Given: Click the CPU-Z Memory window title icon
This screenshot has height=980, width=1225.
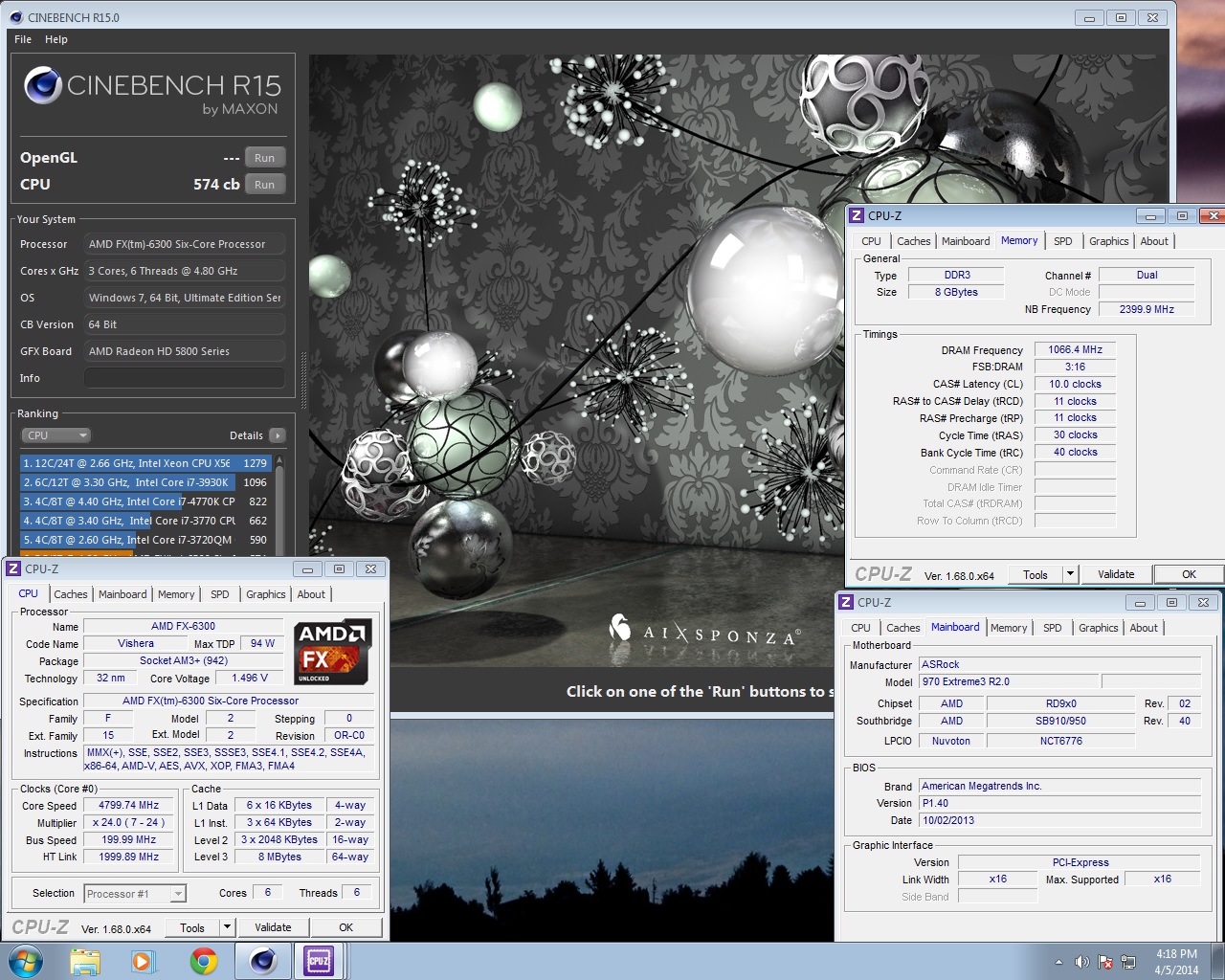Looking at the screenshot, I should (x=857, y=215).
